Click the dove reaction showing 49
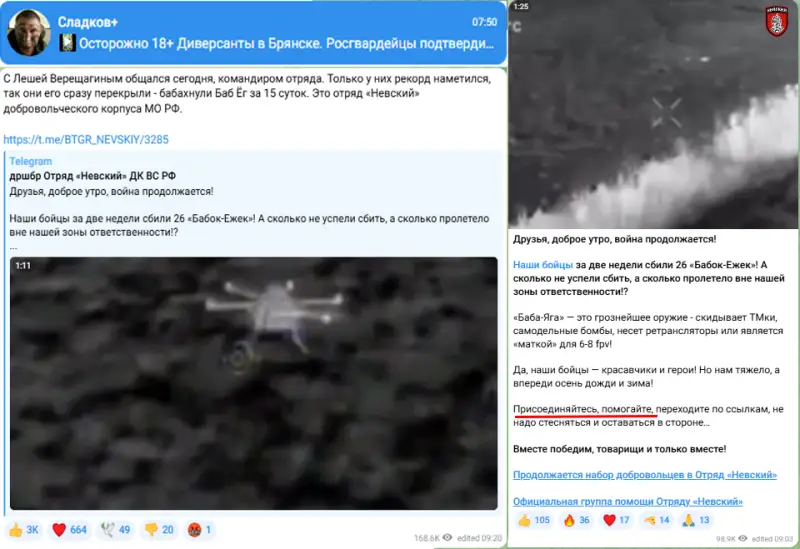Screen dimensions: 800x549 pyautogui.click(x=115, y=530)
